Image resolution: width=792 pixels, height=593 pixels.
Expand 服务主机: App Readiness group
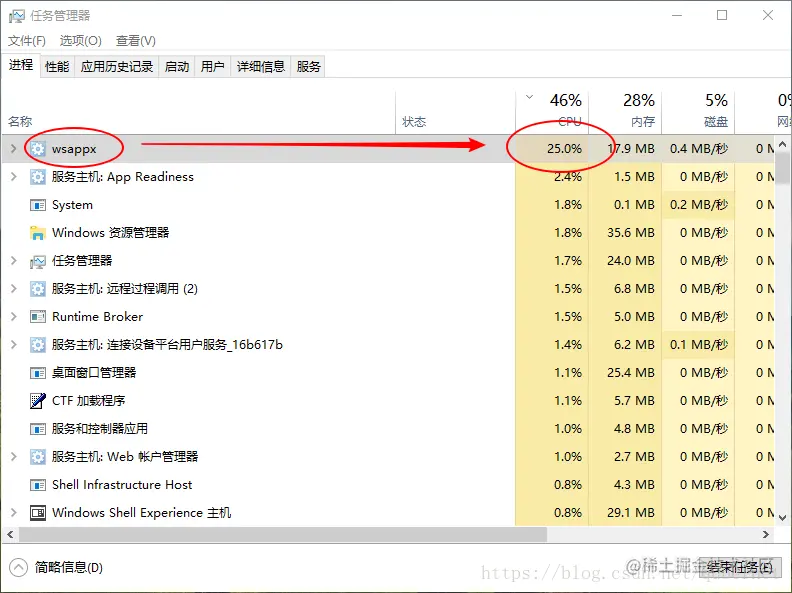click(x=14, y=177)
